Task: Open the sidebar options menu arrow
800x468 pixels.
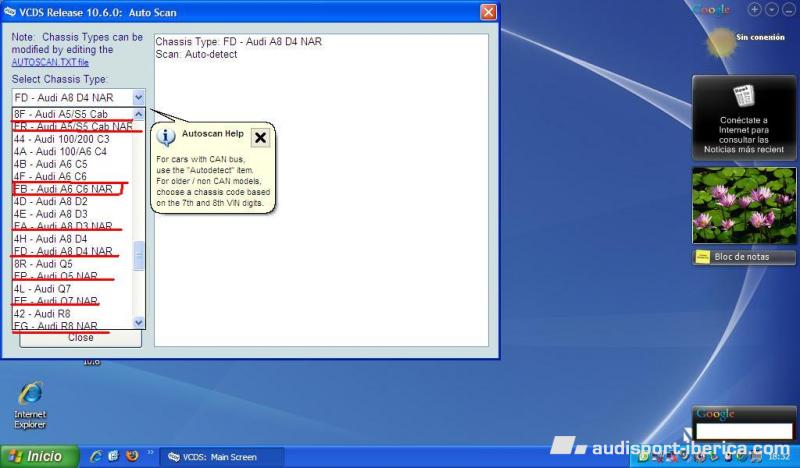Action: click(x=771, y=9)
